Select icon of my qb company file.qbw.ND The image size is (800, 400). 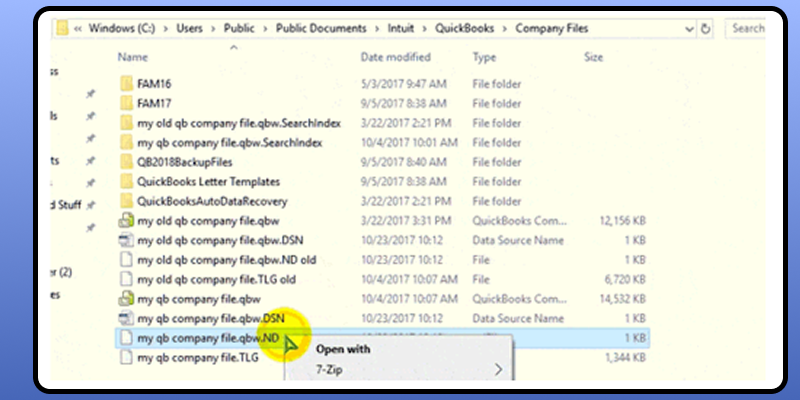pyautogui.click(x=126, y=338)
